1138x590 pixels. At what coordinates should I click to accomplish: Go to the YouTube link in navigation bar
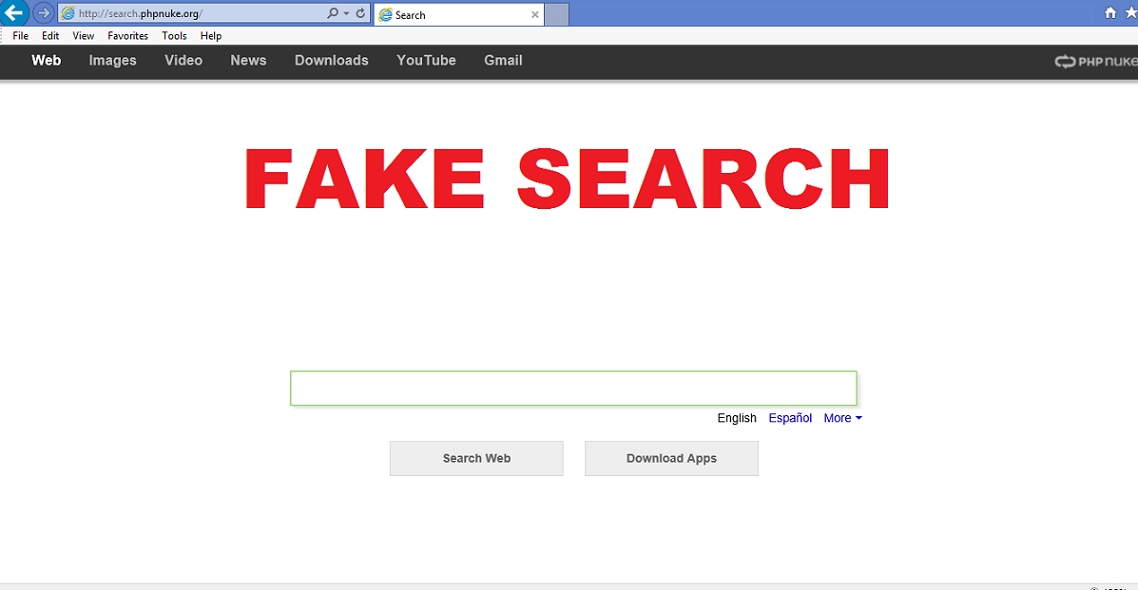pos(426,61)
